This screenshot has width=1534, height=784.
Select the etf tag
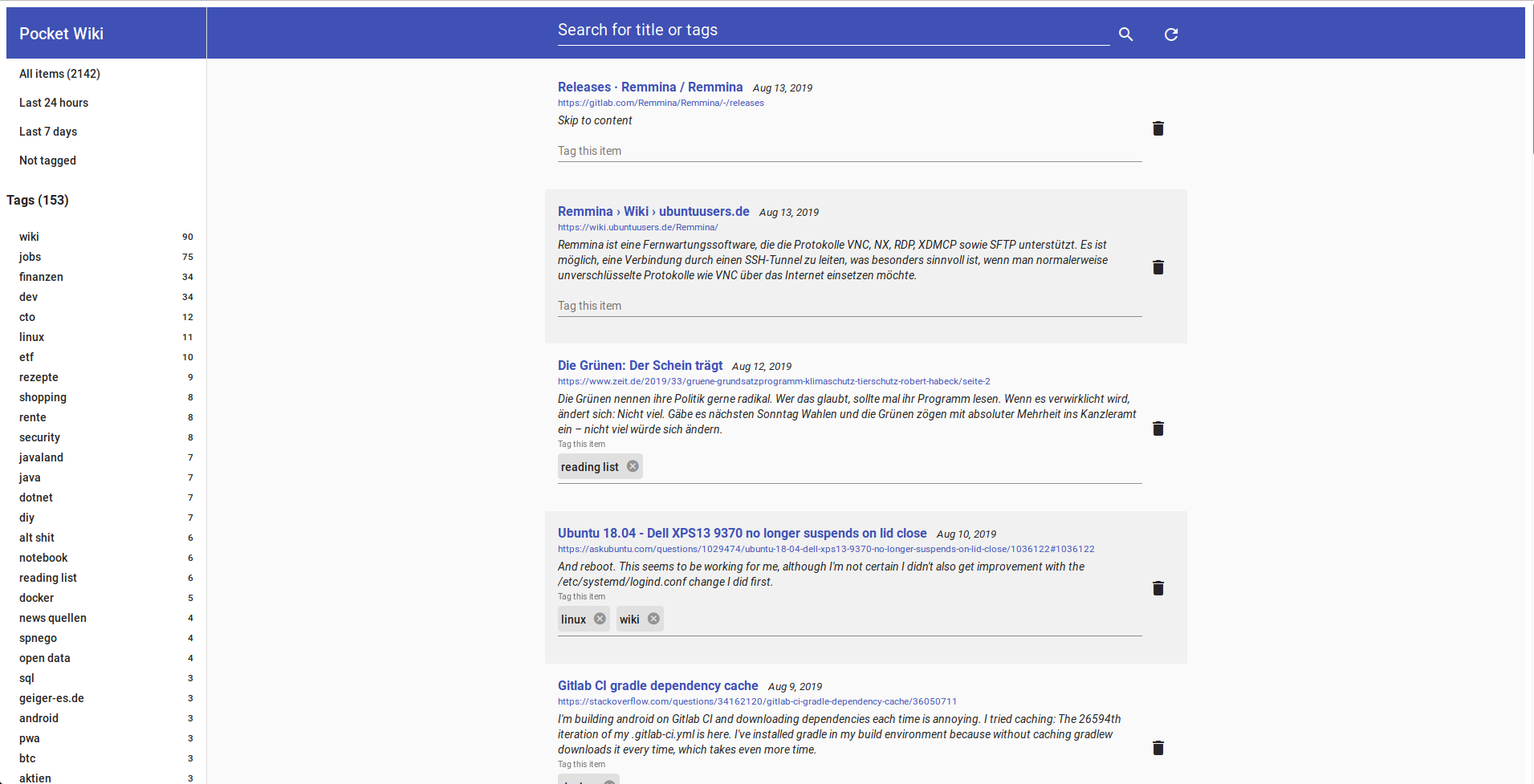click(106, 357)
